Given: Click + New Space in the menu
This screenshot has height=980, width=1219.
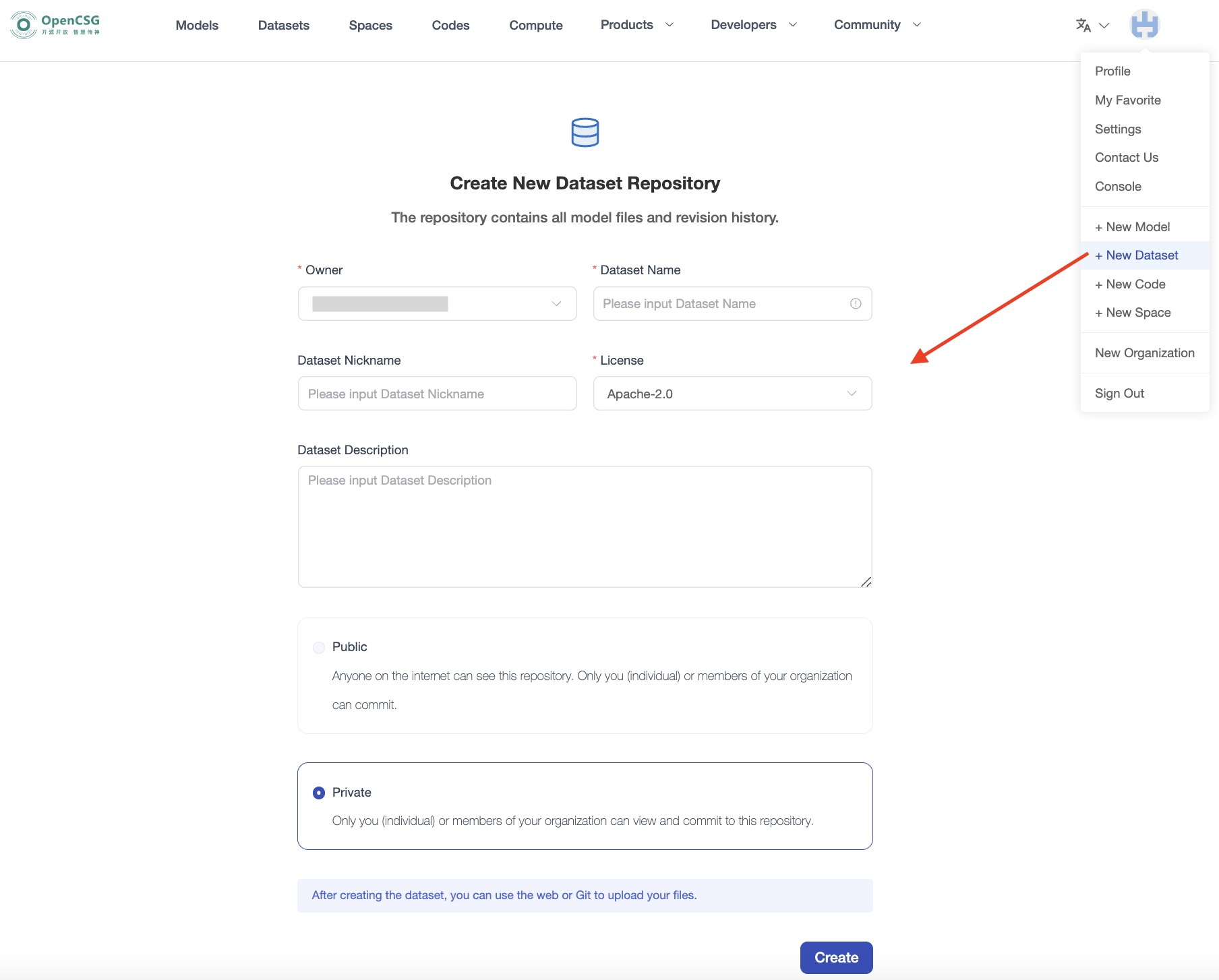Looking at the screenshot, I should point(1133,312).
